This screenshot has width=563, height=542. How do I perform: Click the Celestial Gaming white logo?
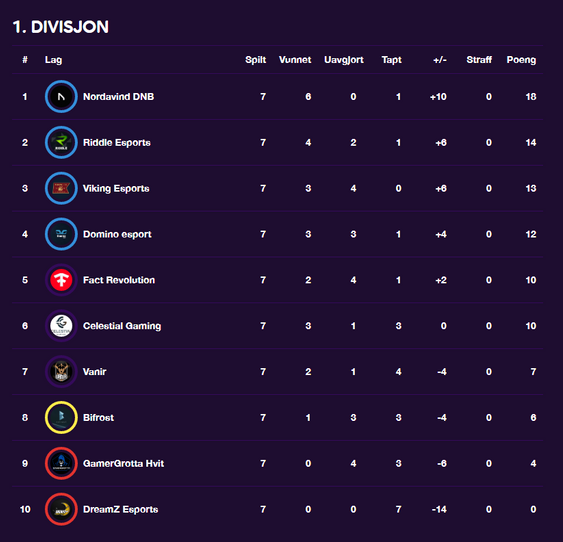tap(61, 326)
